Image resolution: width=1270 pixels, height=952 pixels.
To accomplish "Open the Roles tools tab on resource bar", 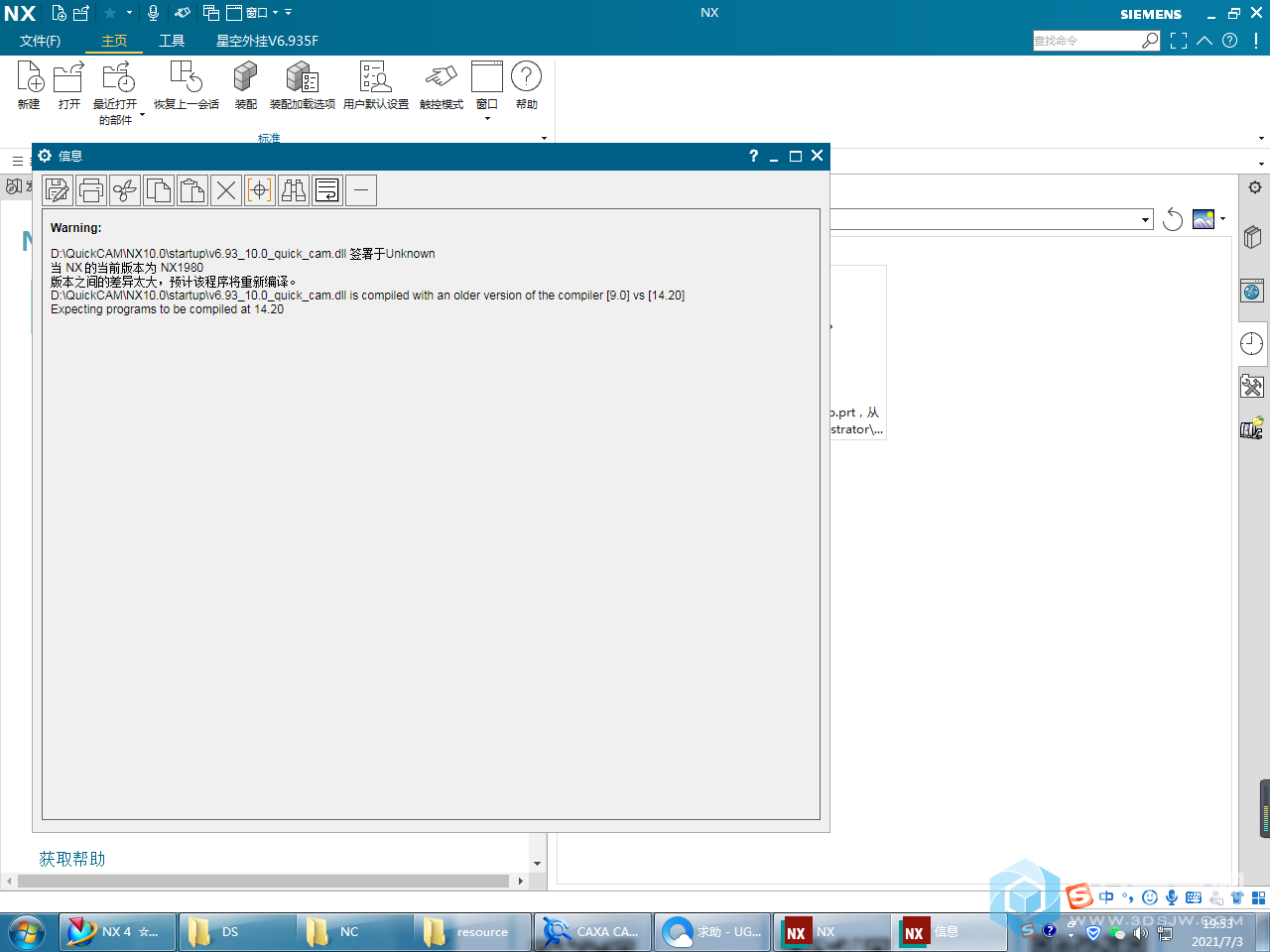I will coord(1252,387).
